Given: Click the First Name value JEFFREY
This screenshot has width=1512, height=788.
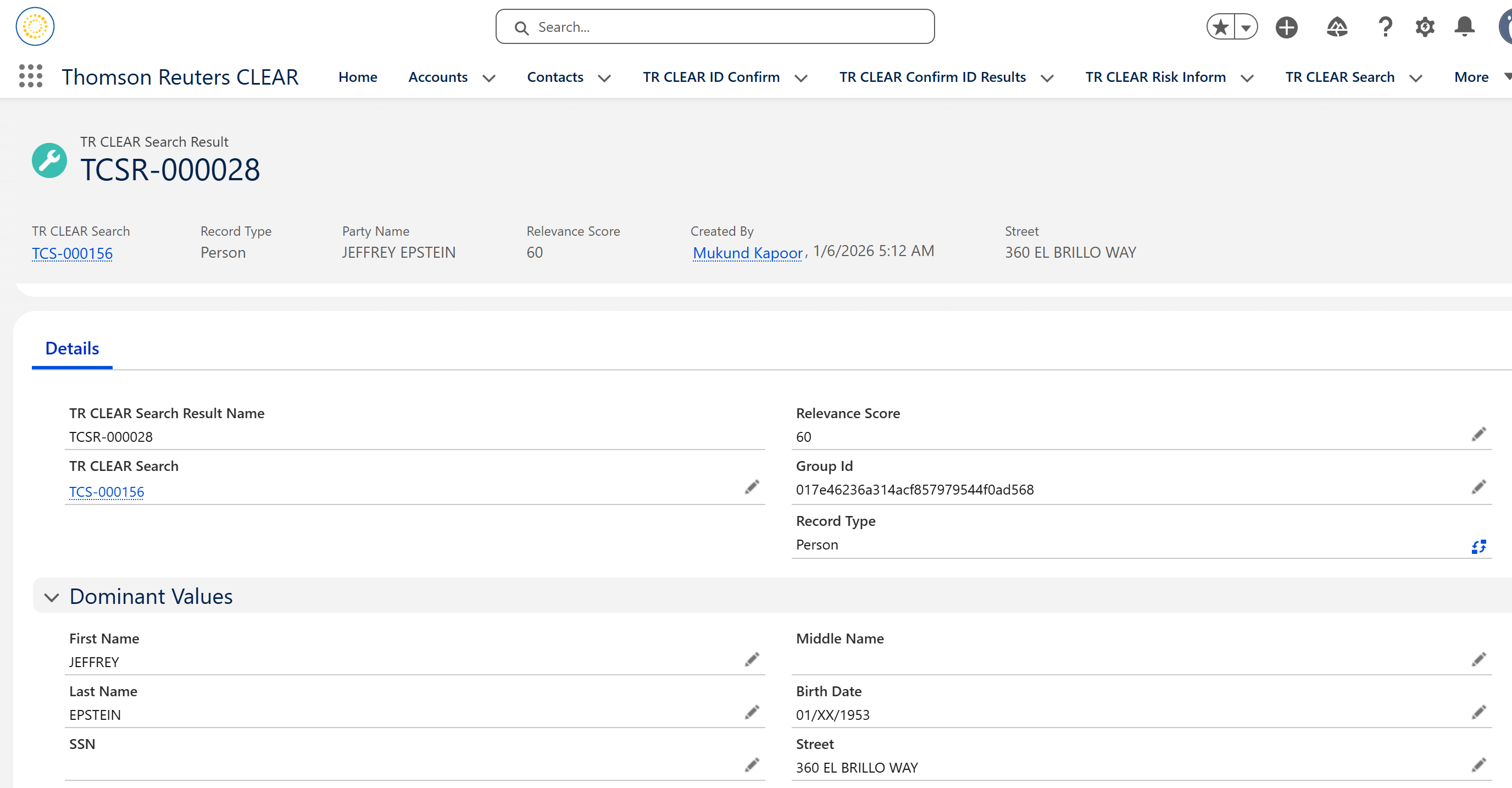Looking at the screenshot, I should tap(94, 662).
